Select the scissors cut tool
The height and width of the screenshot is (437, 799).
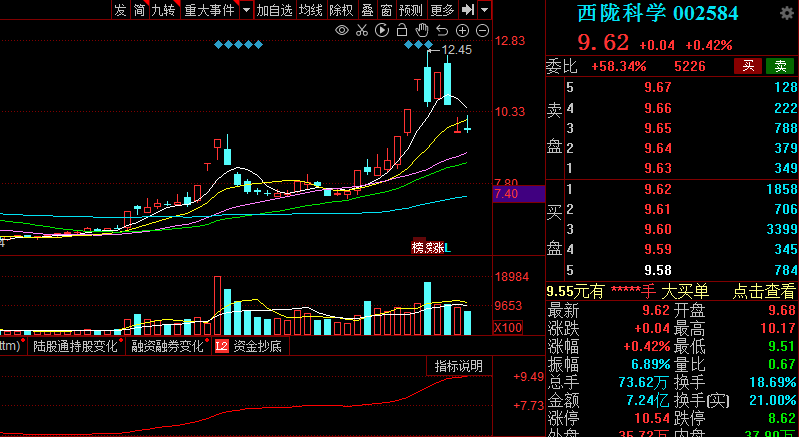click(x=362, y=30)
